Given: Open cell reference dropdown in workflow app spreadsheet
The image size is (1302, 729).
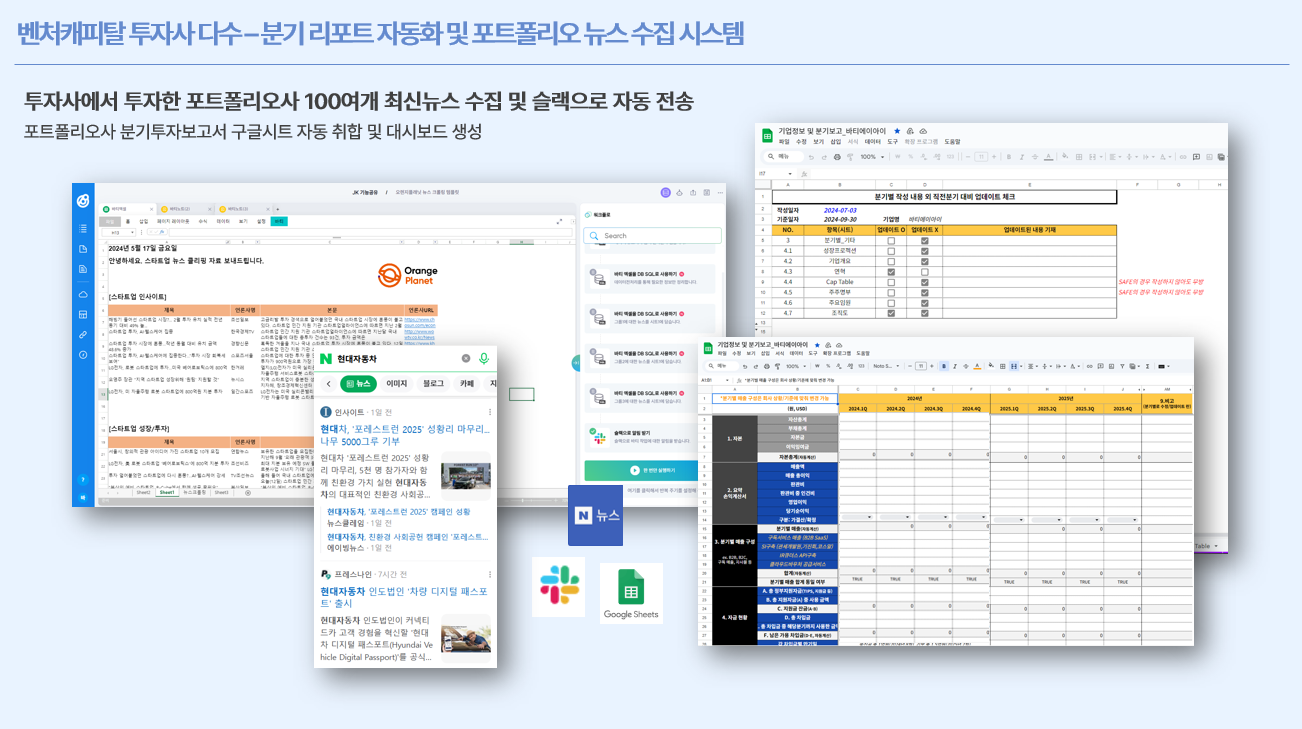Looking at the screenshot, I should (x=132, y=232).
